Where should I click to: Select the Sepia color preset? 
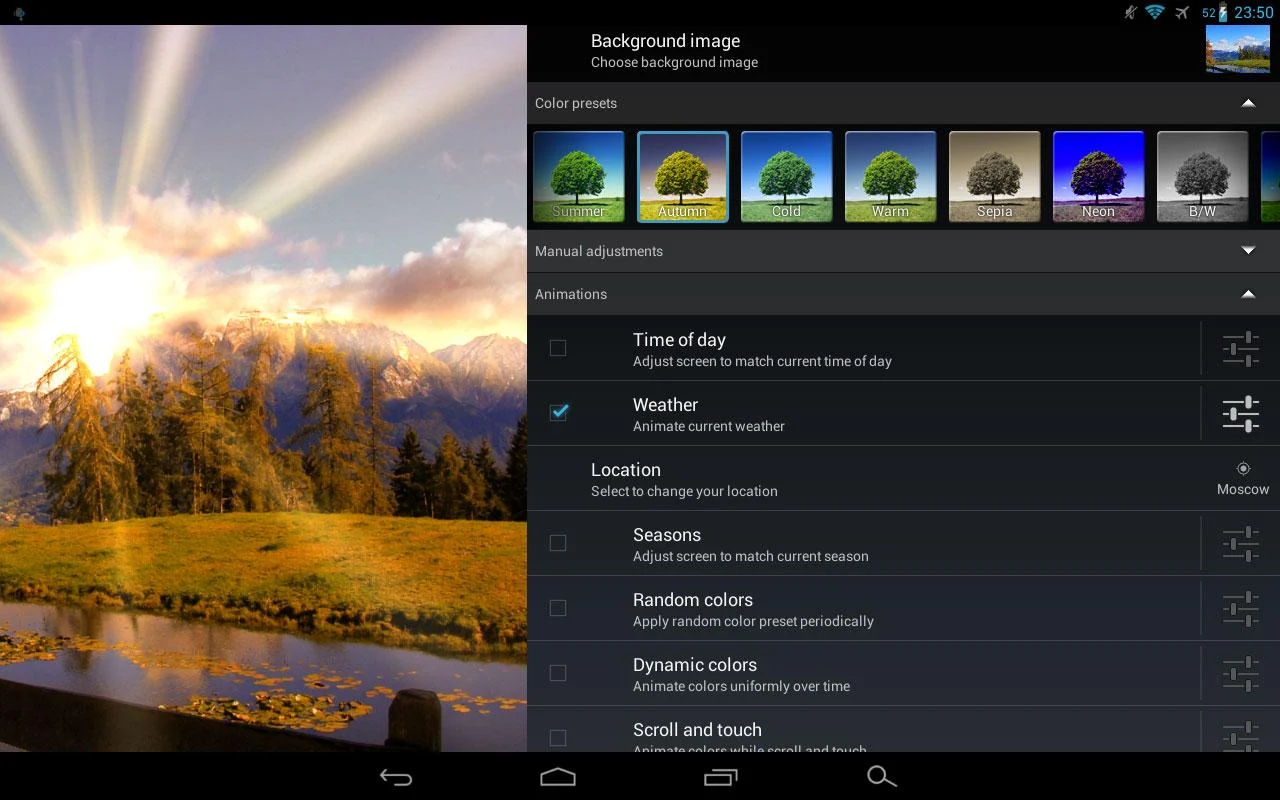click(x=994, y=176)
